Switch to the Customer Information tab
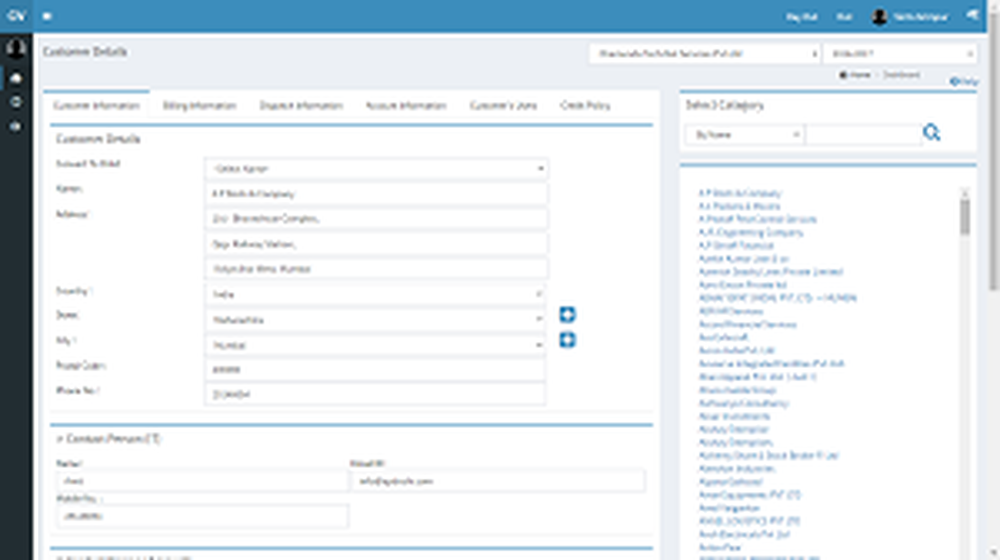Screen dimensions: 1000x560 [x=96, y=105]
